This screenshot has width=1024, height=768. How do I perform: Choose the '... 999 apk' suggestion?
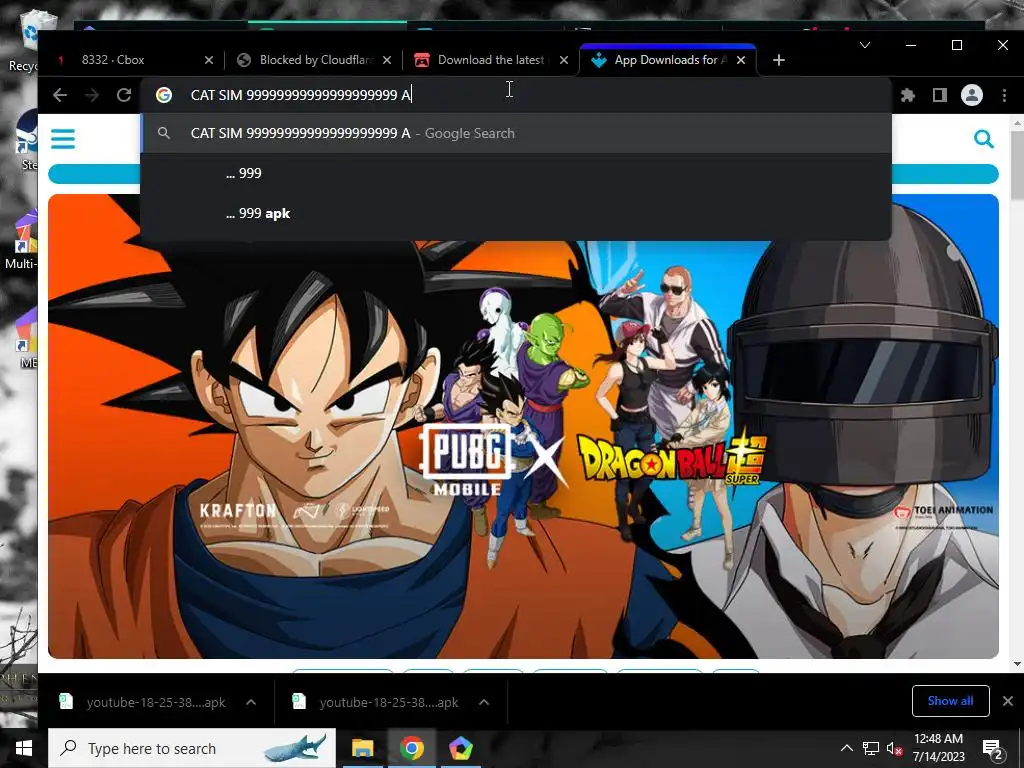[516, 214]
